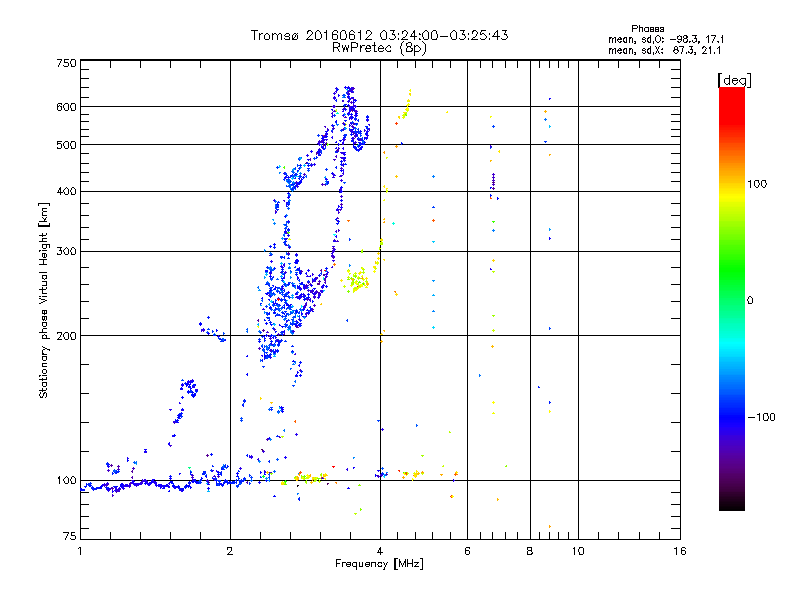Click the yellow echo streak above 600 km past 4 MHz

405,106
